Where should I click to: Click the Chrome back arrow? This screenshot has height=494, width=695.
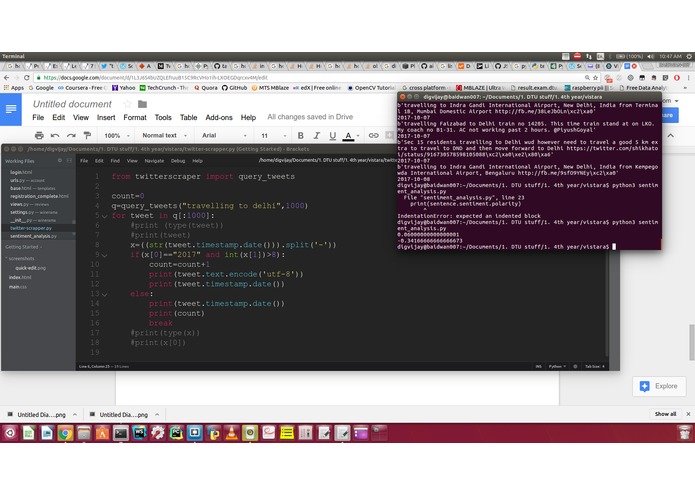(6, 78)
